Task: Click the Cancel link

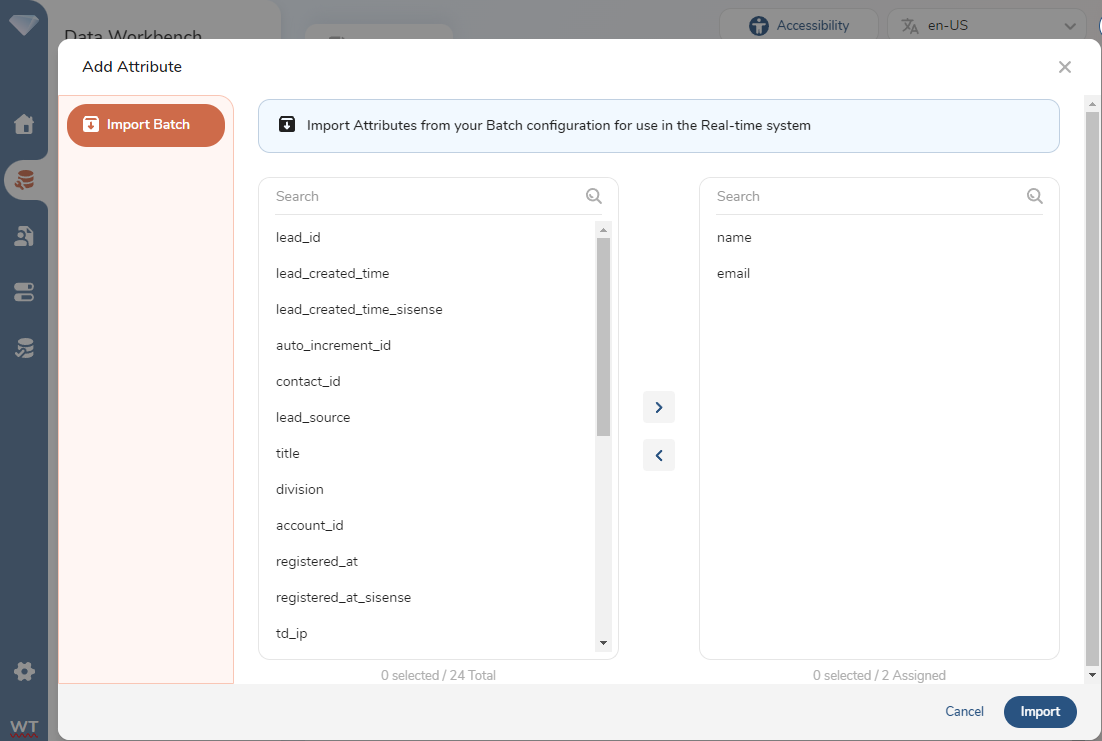Action: 964,712
